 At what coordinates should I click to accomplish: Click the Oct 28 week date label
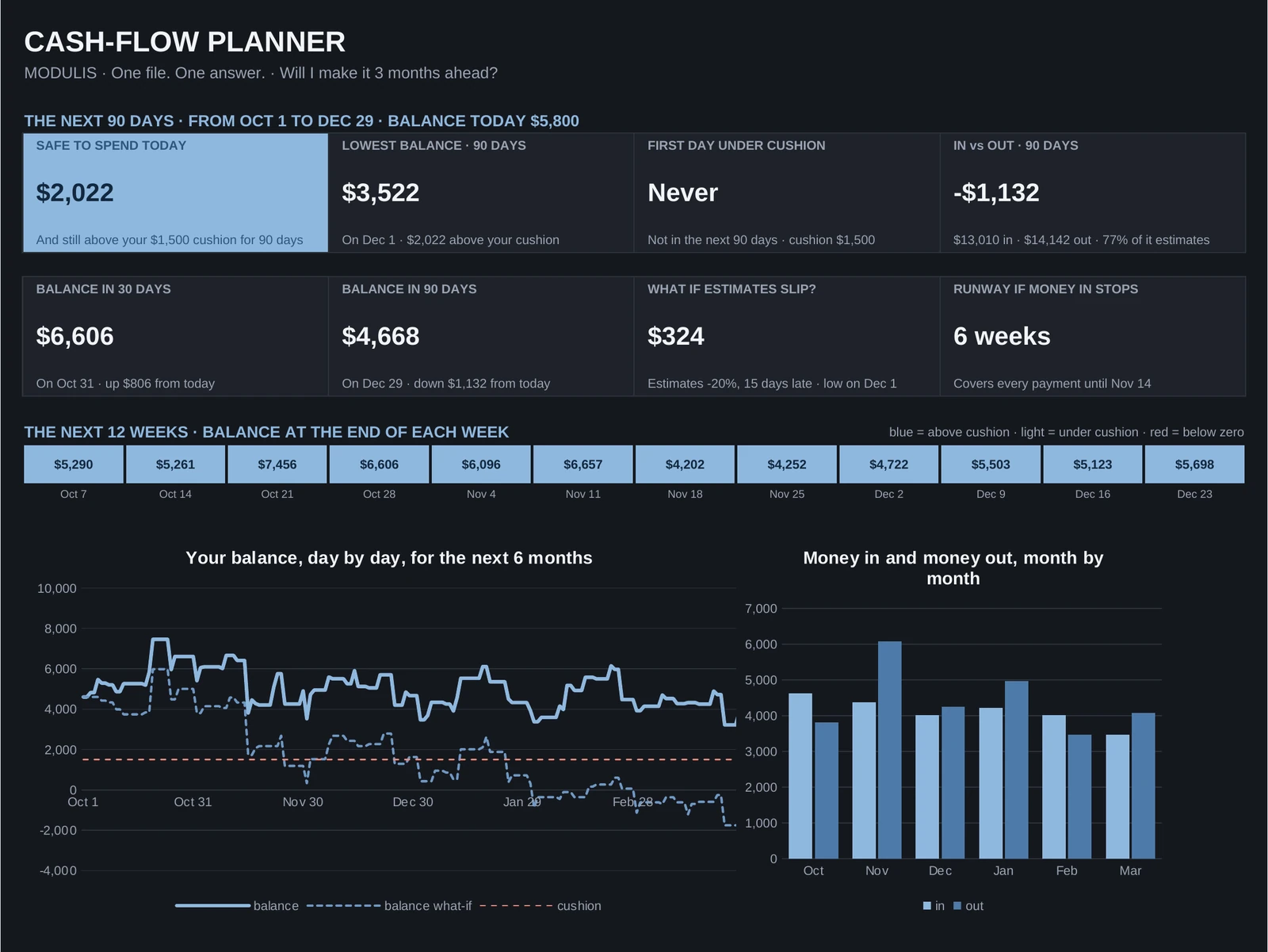pos(379,494)
